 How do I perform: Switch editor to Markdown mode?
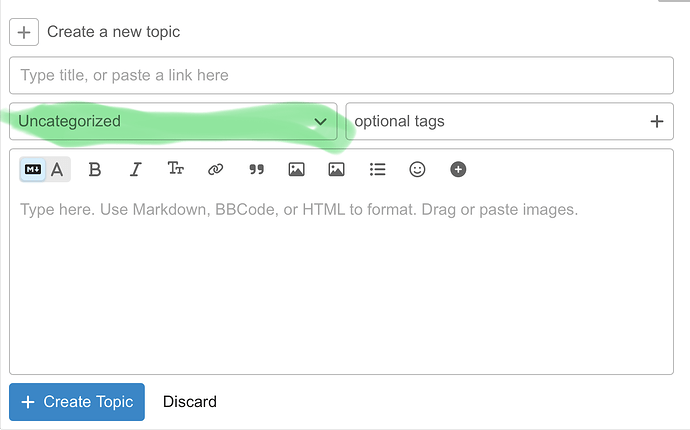tap(33, 170)
